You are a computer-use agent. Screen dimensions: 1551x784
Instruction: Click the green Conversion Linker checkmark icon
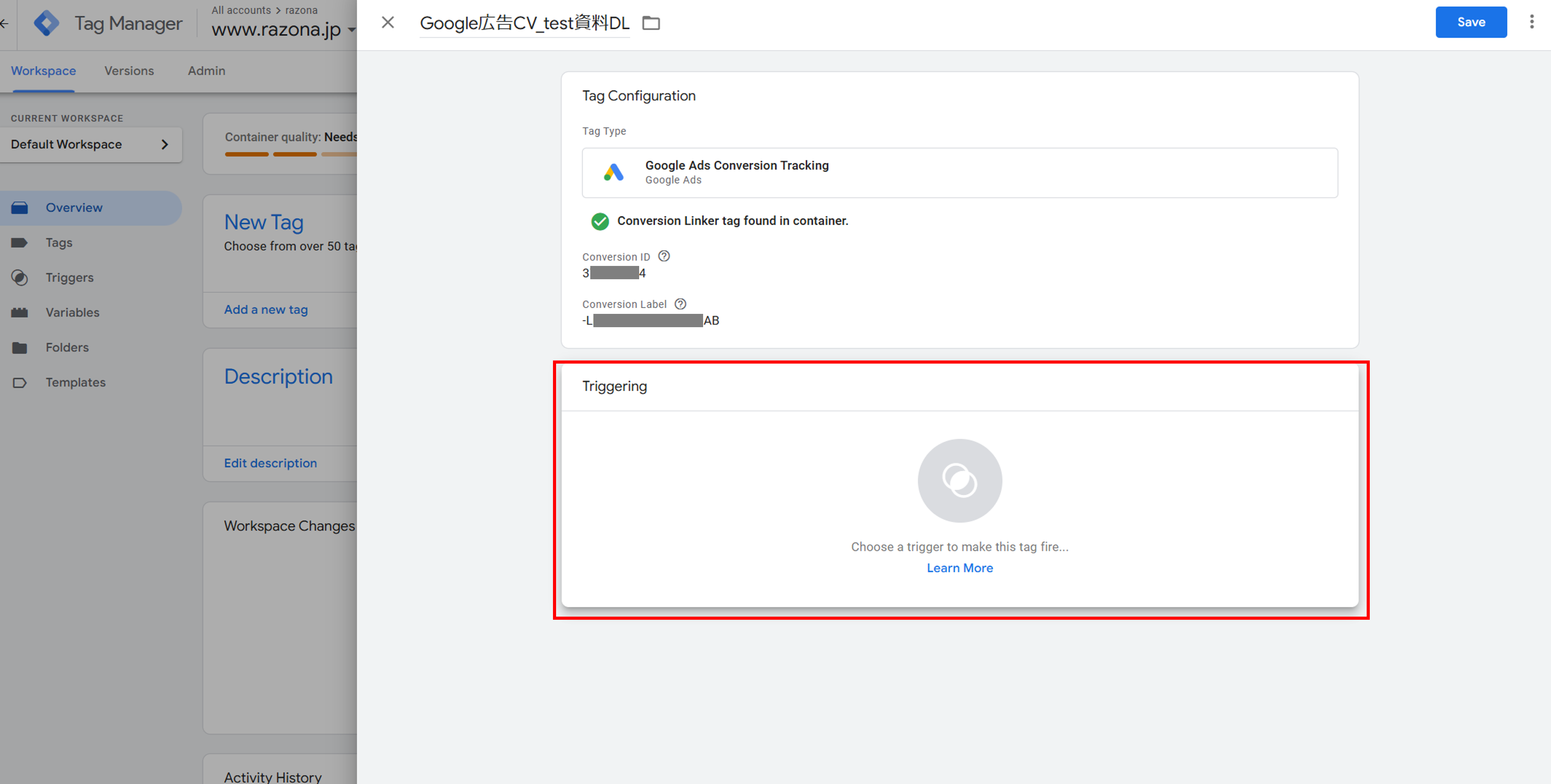coord(600,222)
